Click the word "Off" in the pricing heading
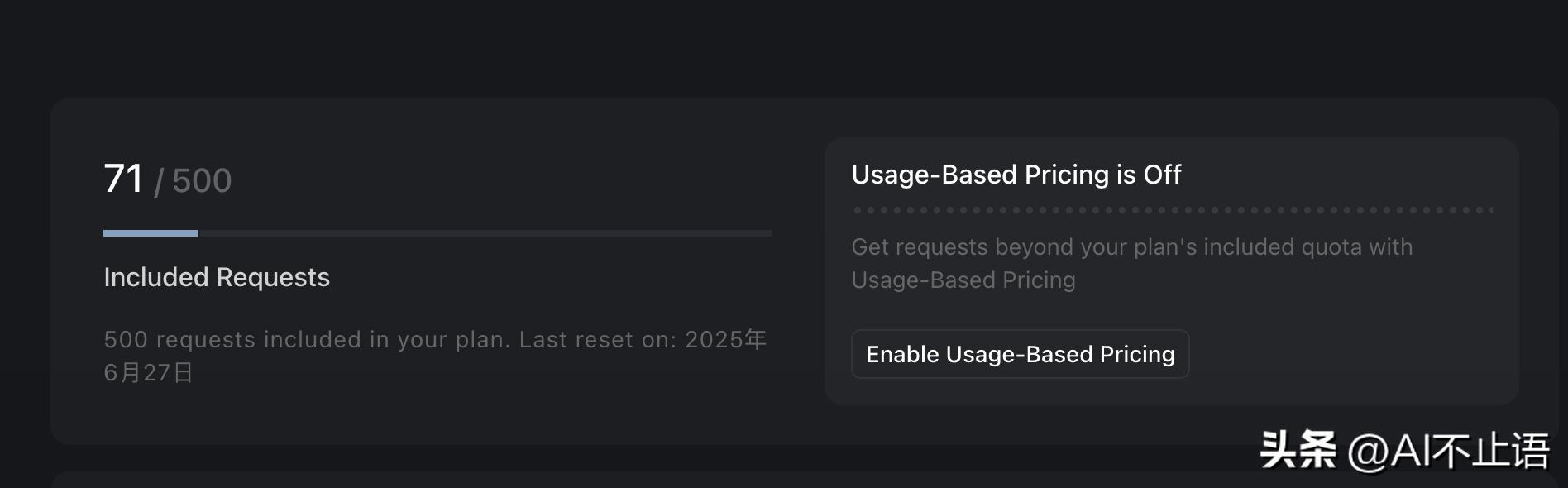This screenshot has height=488, width=1568. click(x=1162, y=175)
